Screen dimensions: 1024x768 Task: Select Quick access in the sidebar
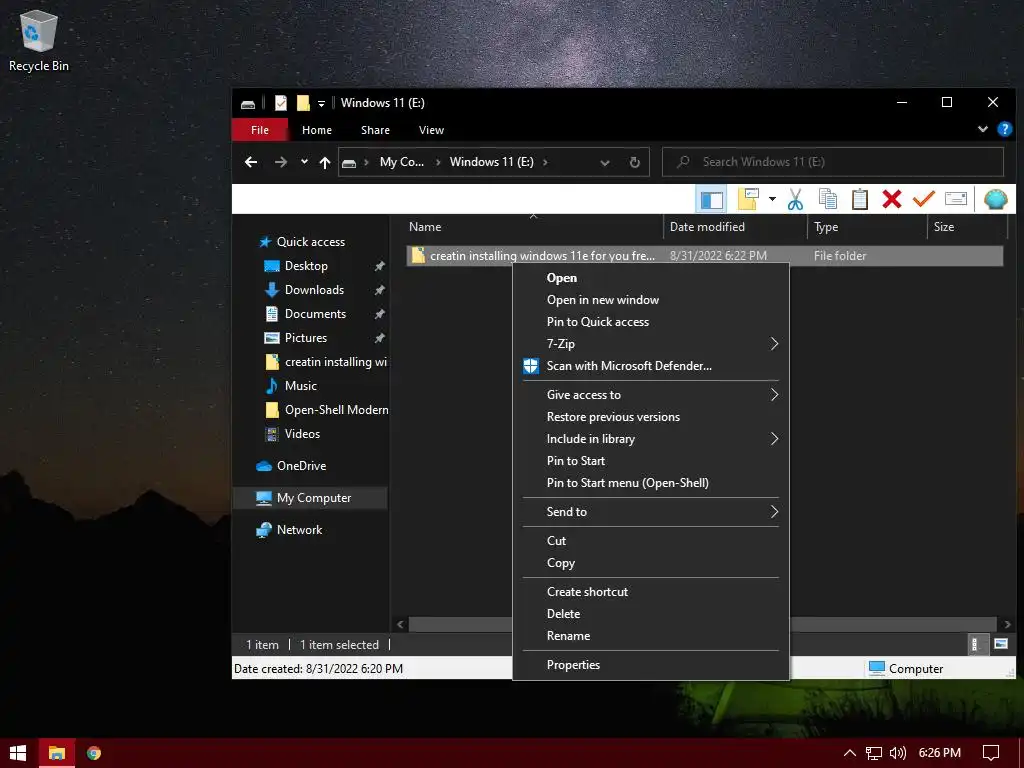coord(311,242)
